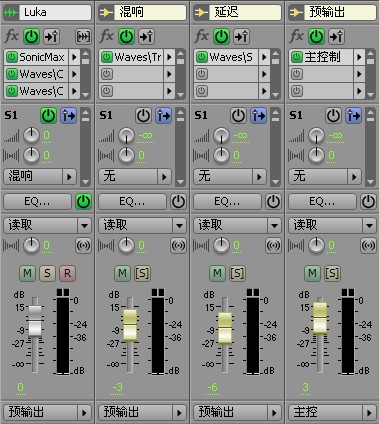Screen dimensions: 379x424
Task: Click S1 pre/post fader send icon on 预输出
Action: (354, 116)
